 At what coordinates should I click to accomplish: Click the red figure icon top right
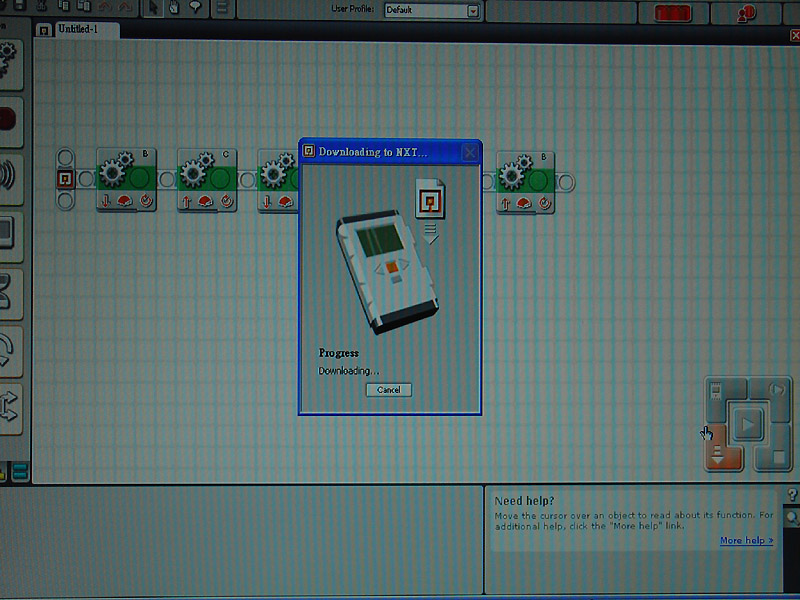click(746, 13)
